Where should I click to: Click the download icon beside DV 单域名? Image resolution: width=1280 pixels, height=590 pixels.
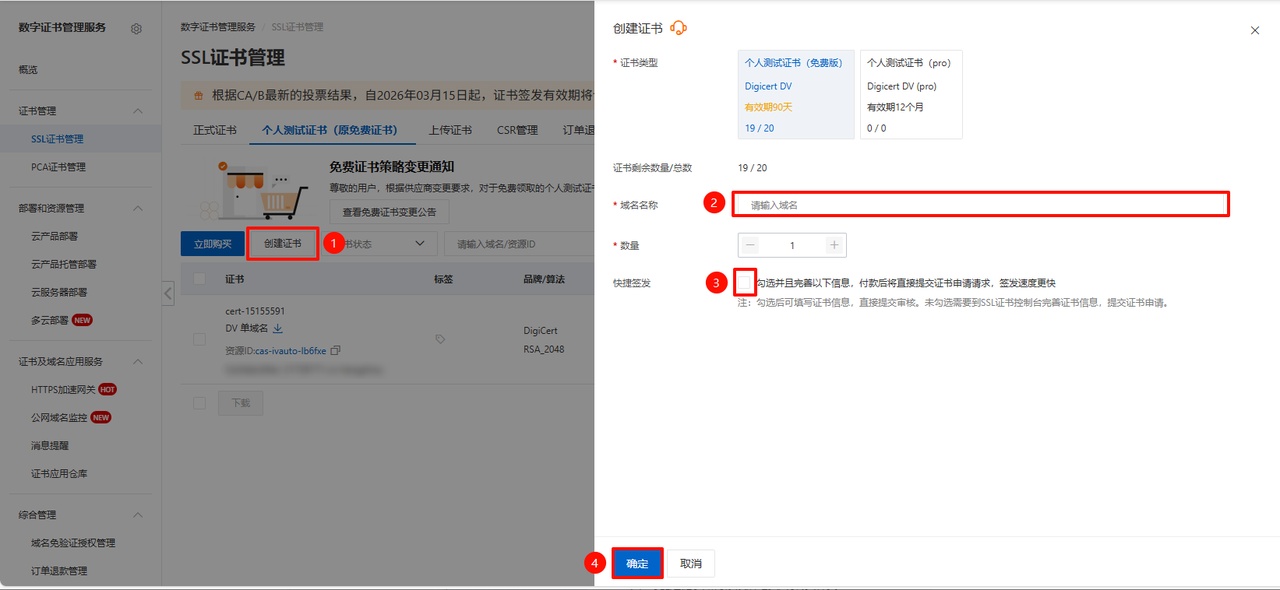click(x=278, y=328)
